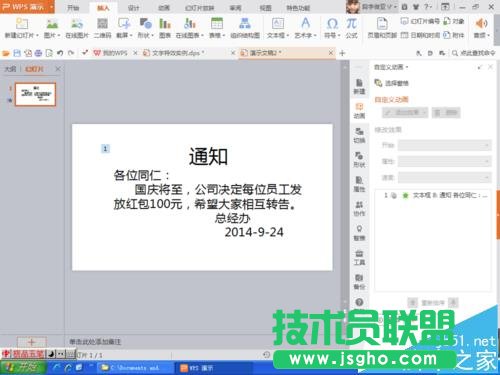Click the Selection Pane (选择窗格) button
Viewport: 500px width, 375px height.
click(392, 83)
